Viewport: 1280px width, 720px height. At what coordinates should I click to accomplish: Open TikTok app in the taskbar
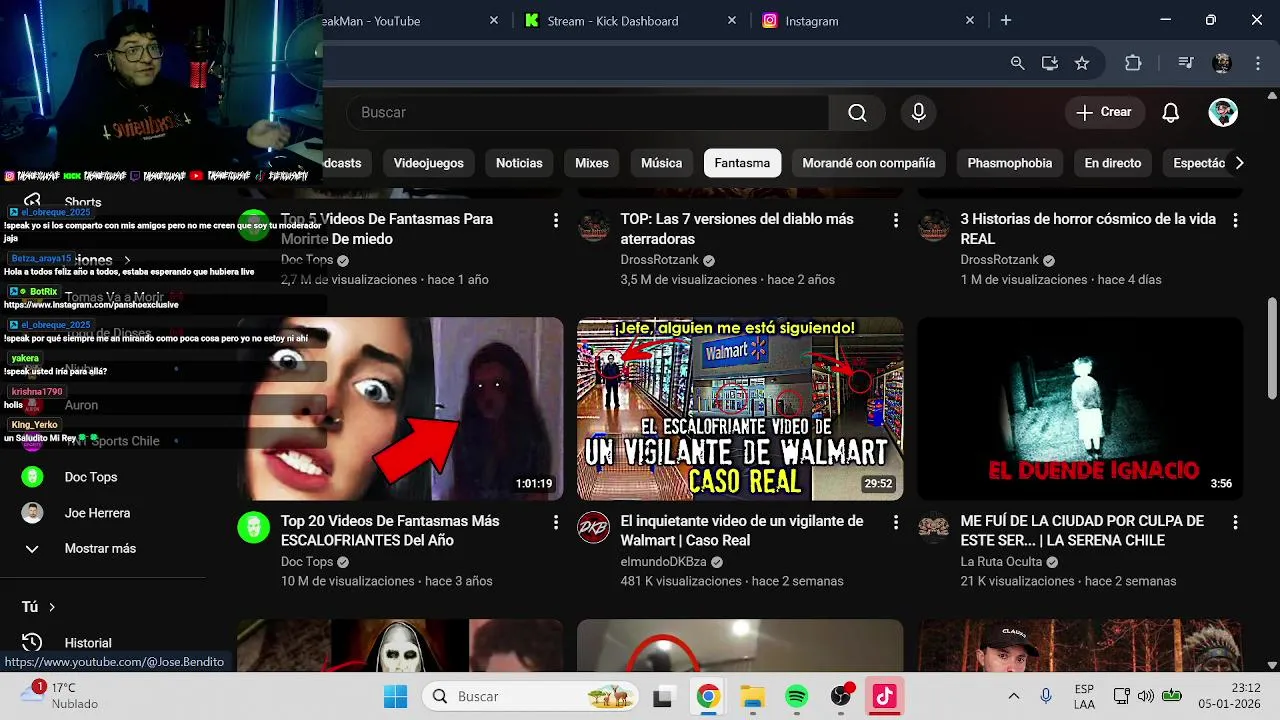tap(885, 696)
